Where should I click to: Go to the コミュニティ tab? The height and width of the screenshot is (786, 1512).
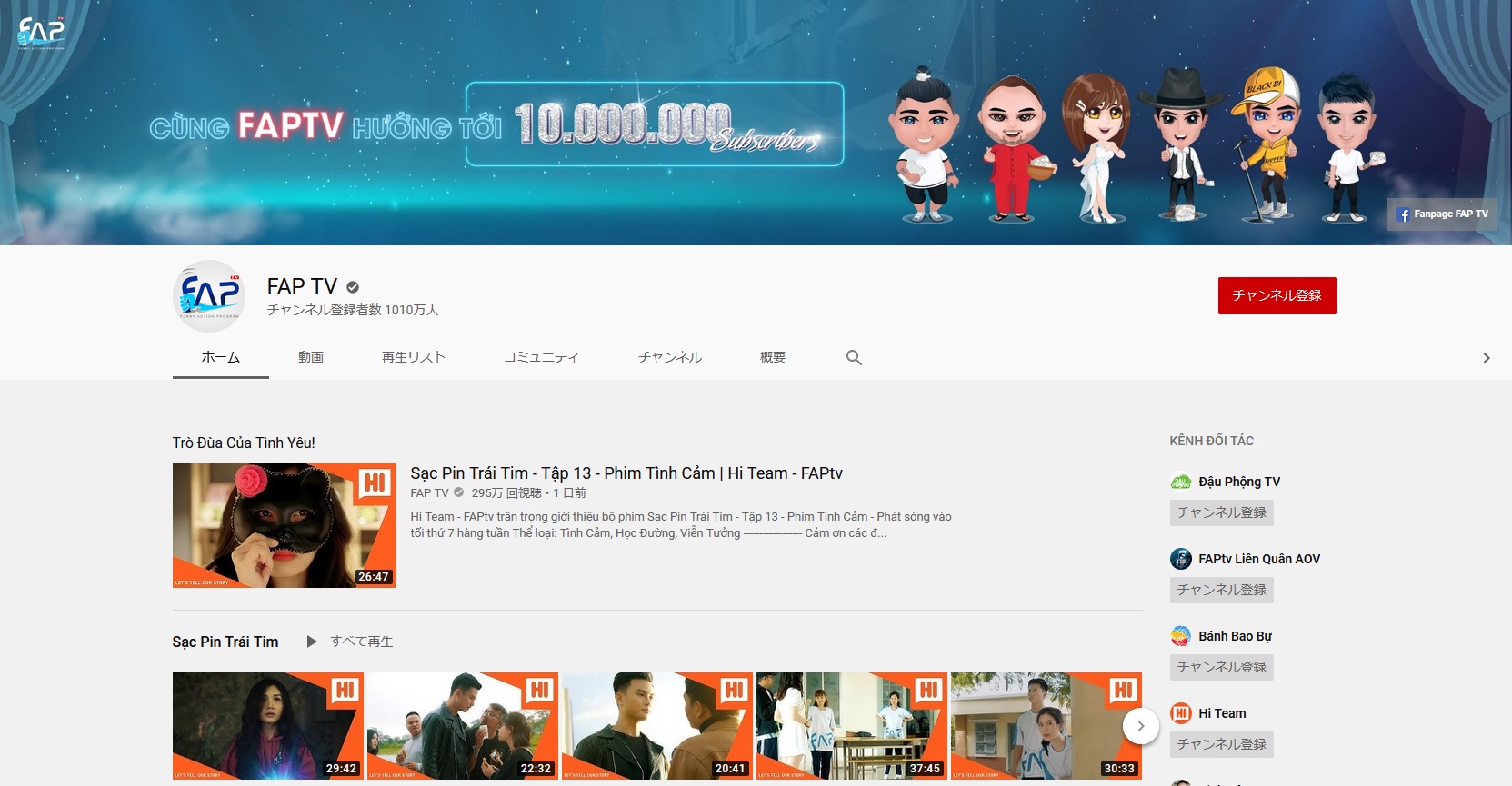(541, 357)
